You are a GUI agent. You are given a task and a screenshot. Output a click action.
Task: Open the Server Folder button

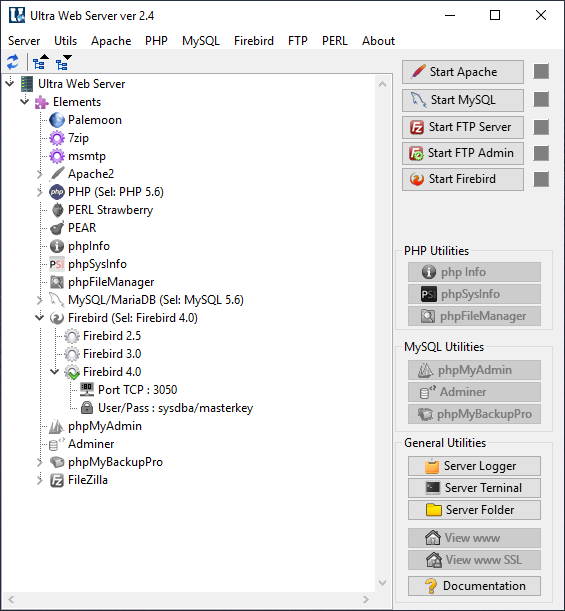[474, 510]
